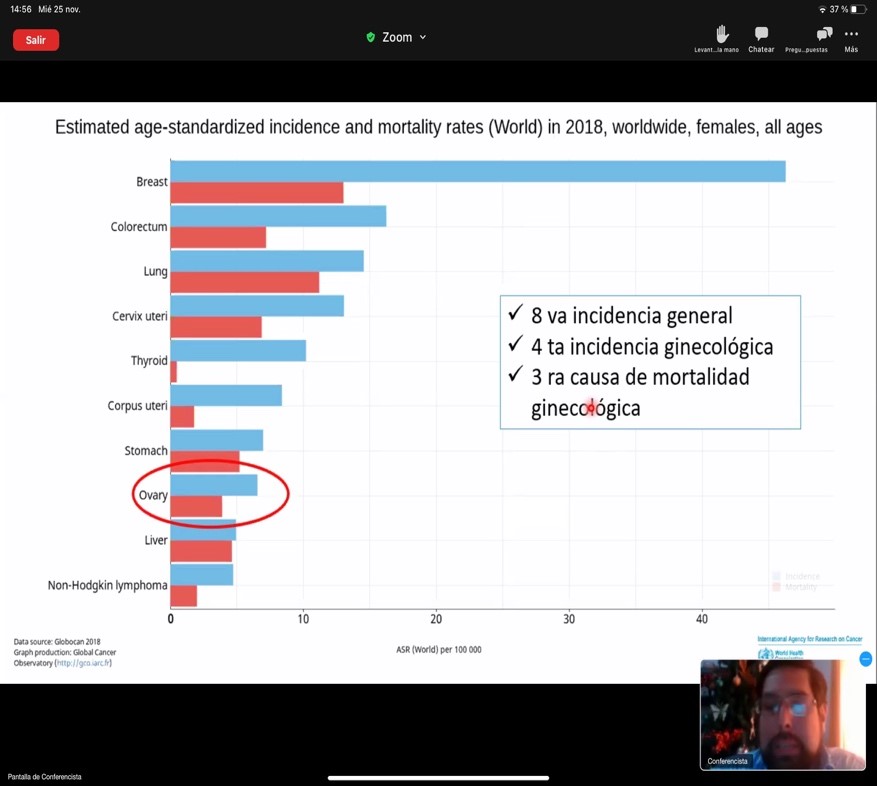Click the Corpus uteri chart label
Viewport: 877px width, 786px height.
[138, 406]
